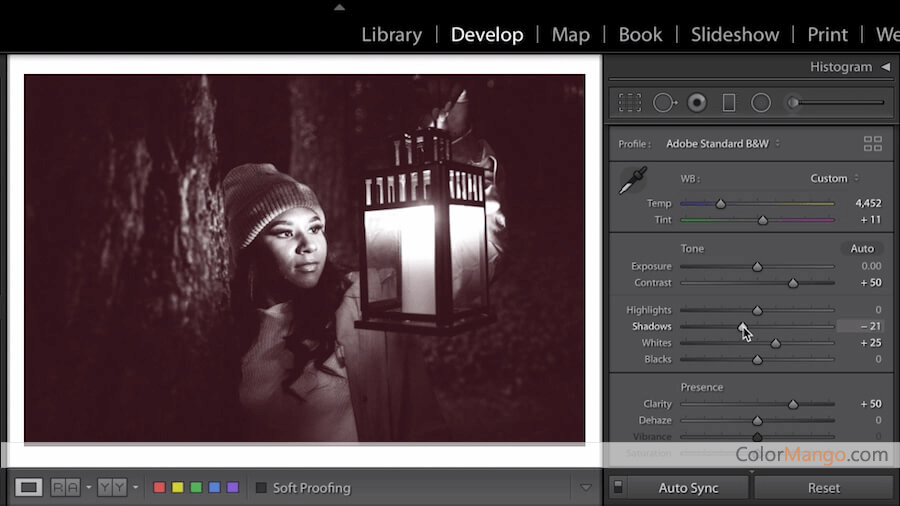The height and width of the screenshot is (506, 900).
Task: Pick the White Balance eyedropper tool
Action: (x=632, y=182)
